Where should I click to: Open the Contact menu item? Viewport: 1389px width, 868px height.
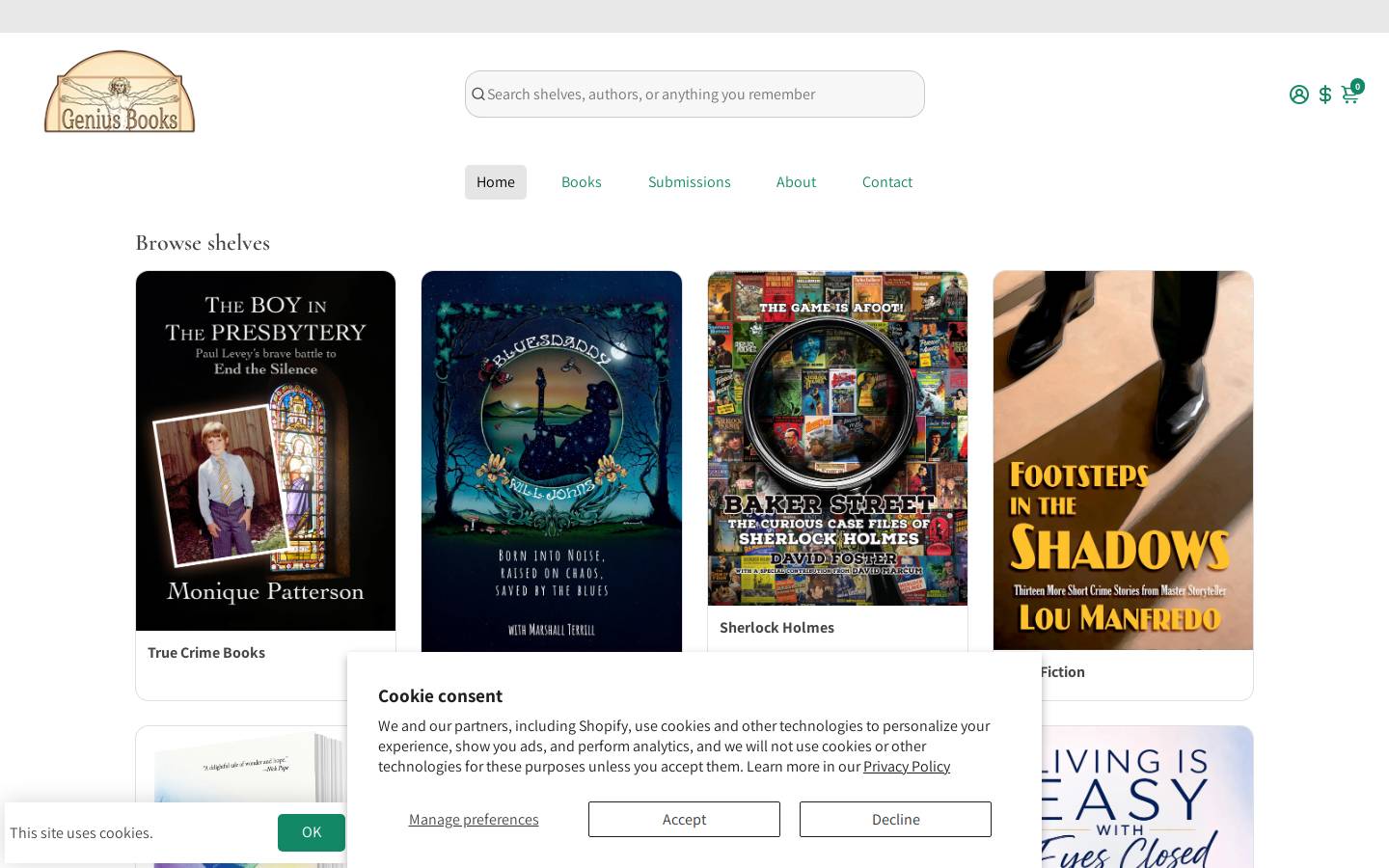[x=887, y=182]
